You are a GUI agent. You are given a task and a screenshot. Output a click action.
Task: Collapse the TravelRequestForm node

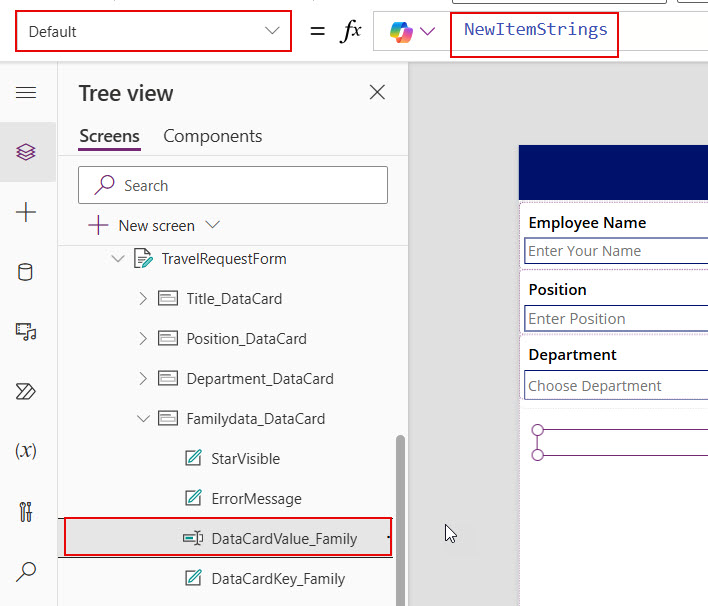[x=118, y=259]
